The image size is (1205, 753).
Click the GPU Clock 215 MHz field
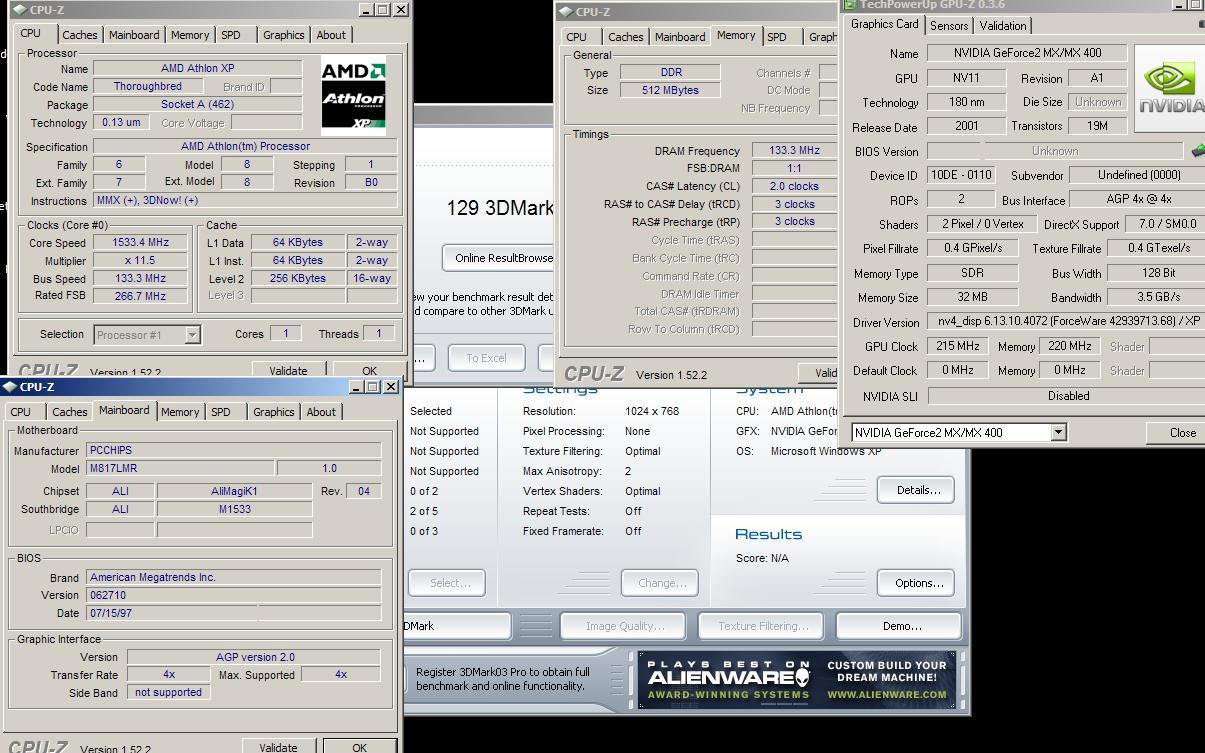[x=957, y=346]
